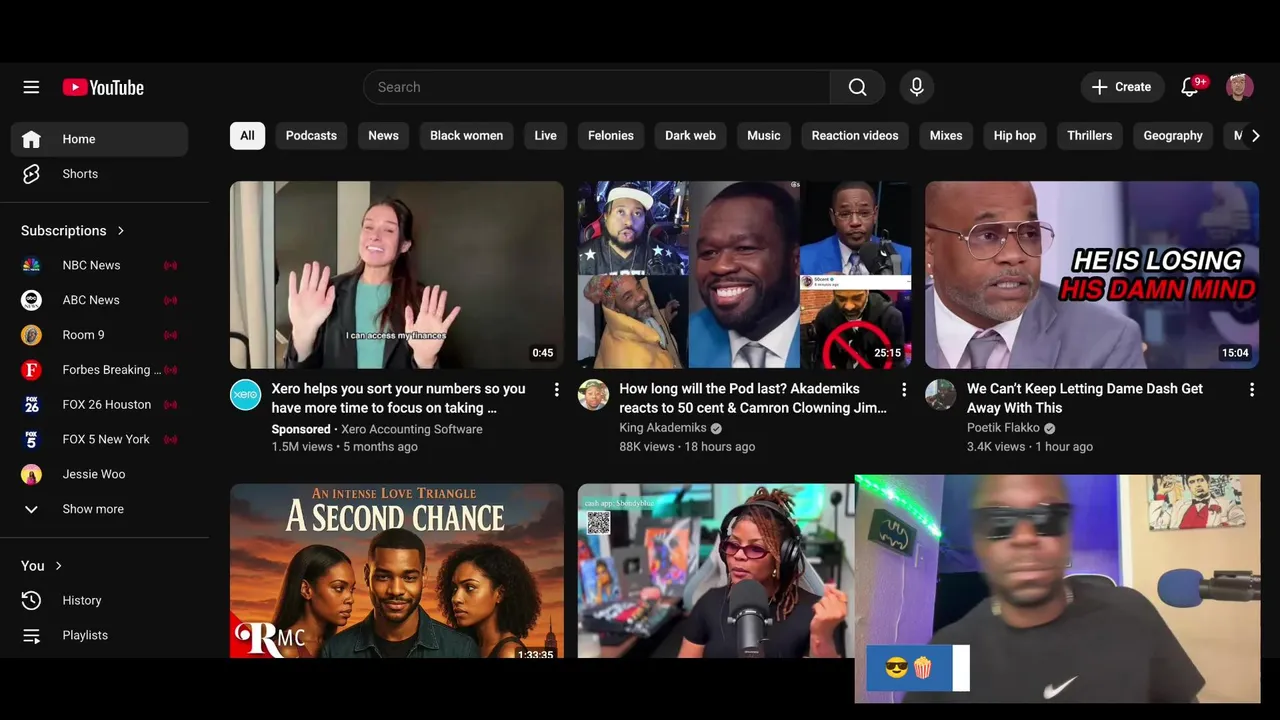Image resolution: width=1280 pixels, height=720 pixels.
Task: Open the Room 9 channel icon
Action: [x=31, y=335]
